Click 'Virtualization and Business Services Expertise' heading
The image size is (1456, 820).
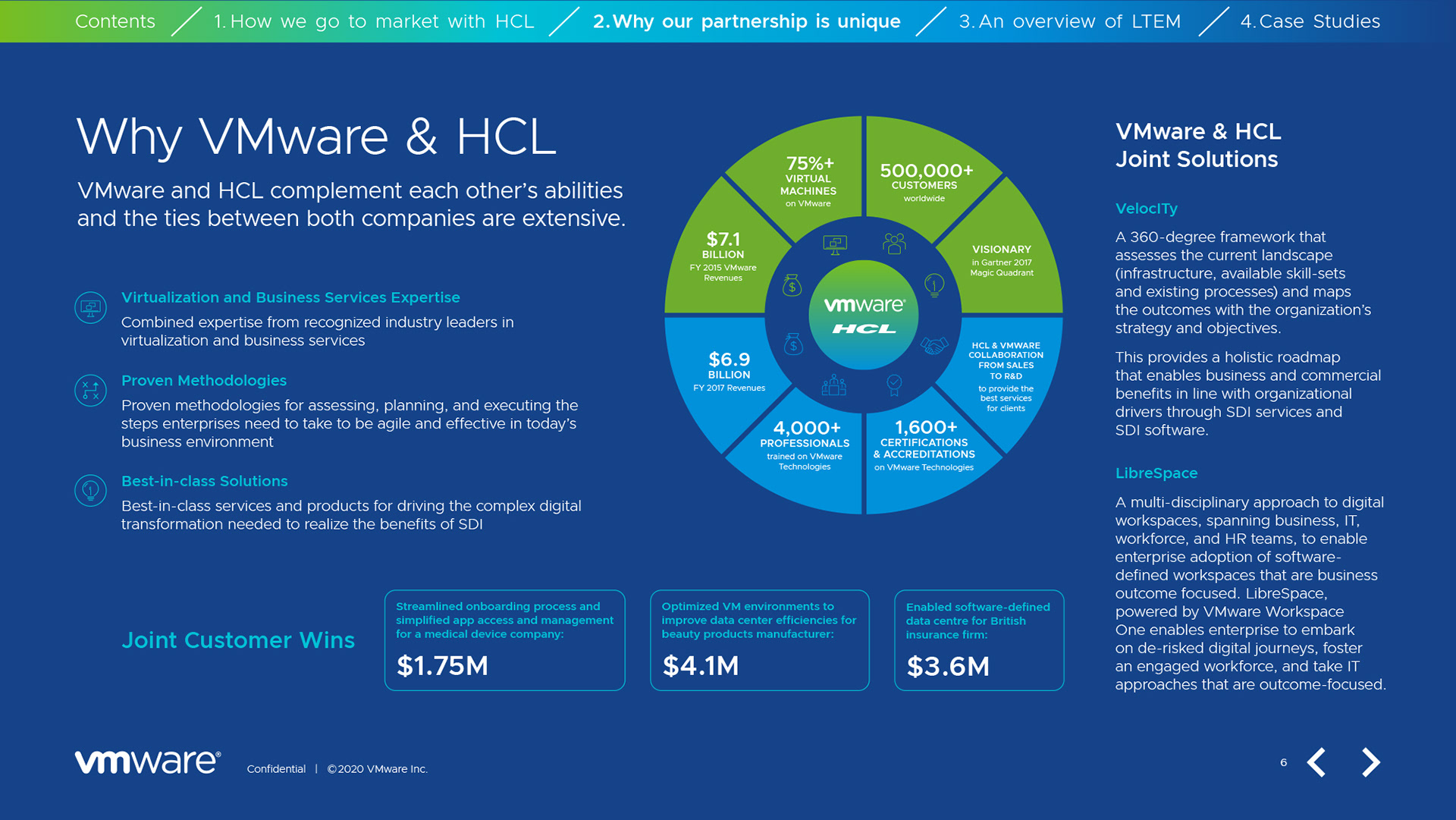tap(290, 297)
